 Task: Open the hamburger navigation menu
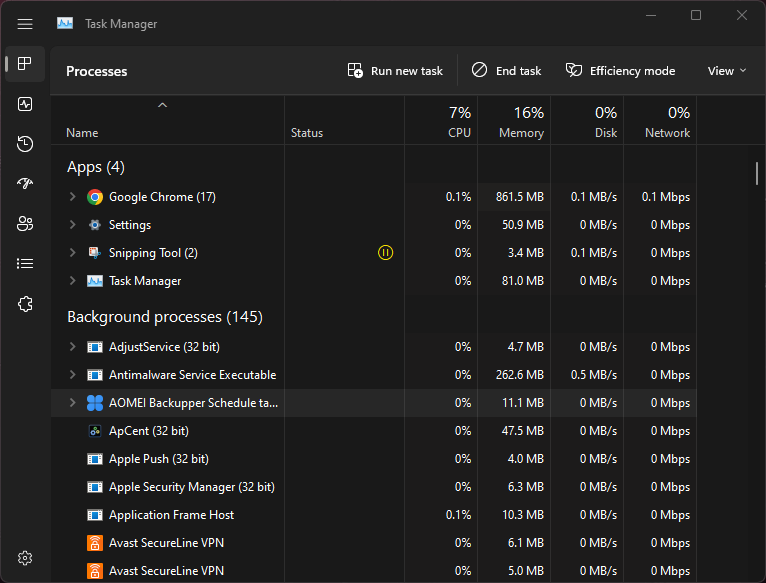pos(25,24)
